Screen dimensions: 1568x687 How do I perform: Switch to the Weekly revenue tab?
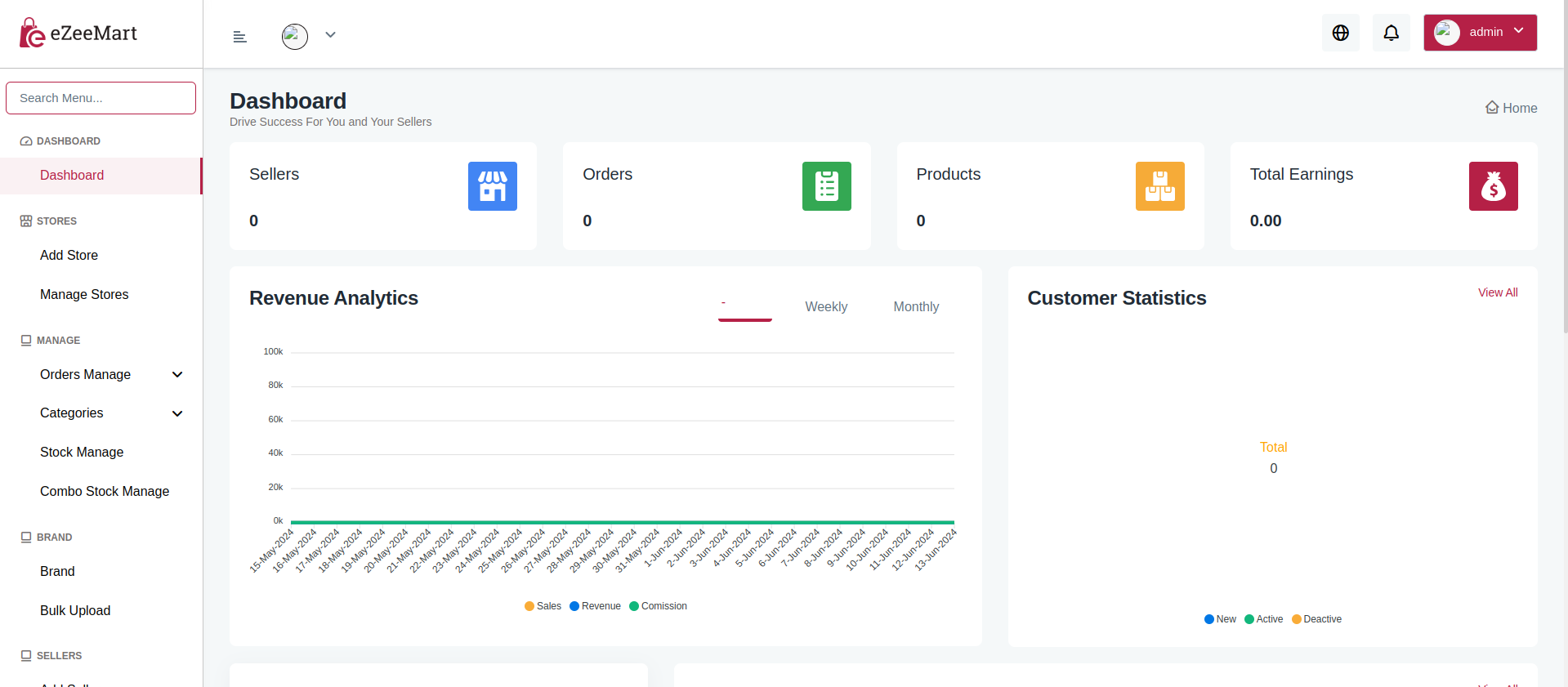click(x=826, y=306)
